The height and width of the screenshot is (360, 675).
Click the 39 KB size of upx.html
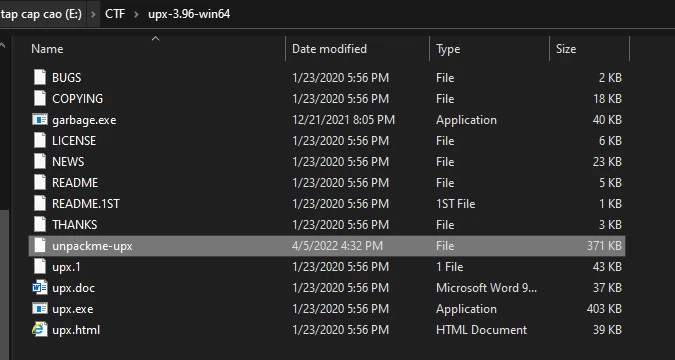[607, 330]
